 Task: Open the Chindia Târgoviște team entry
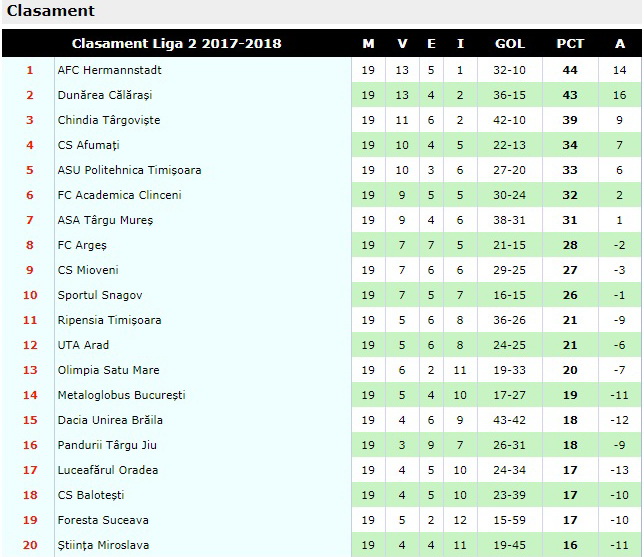109,120
